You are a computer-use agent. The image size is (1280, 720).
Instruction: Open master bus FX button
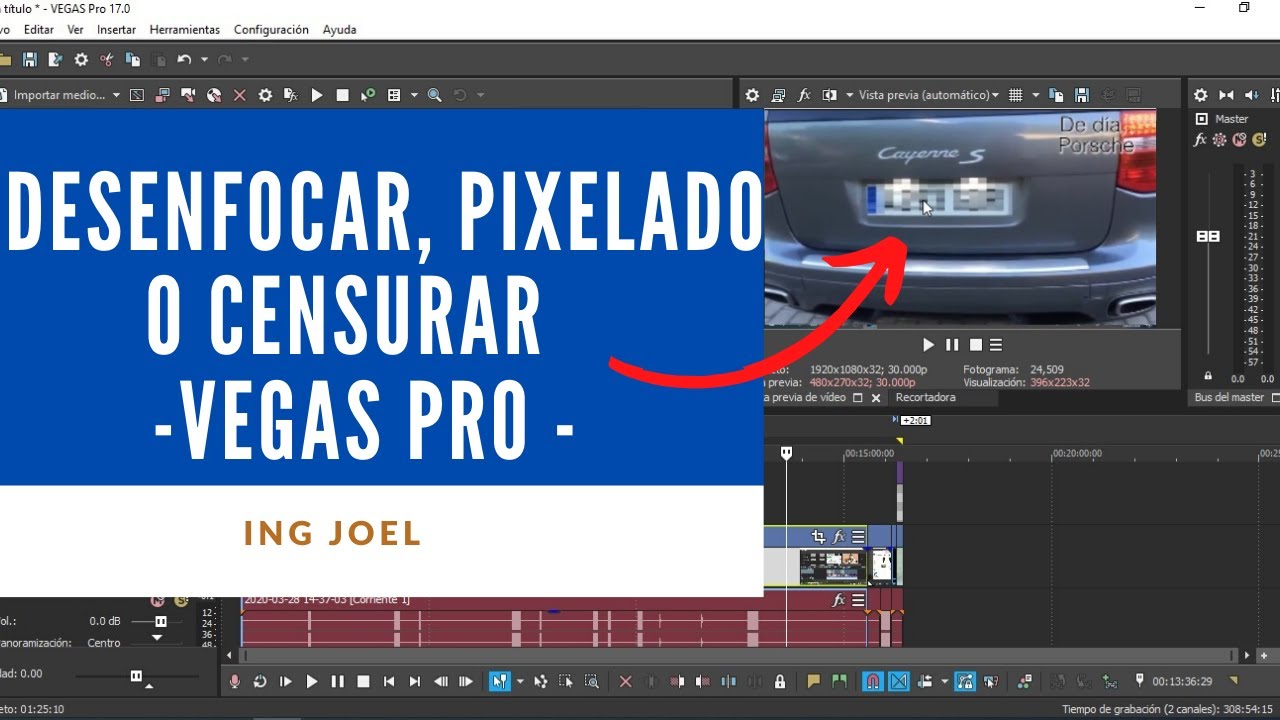[x=1201, y=140]
